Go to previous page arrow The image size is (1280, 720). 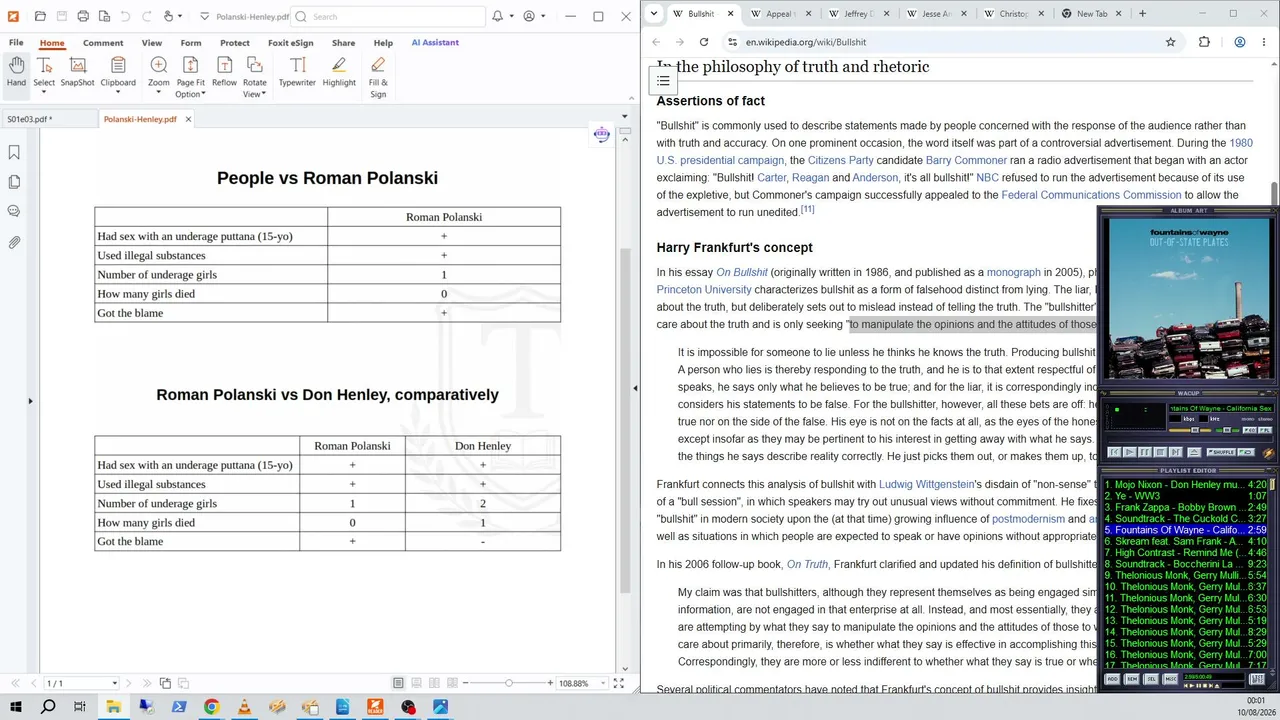pyautogui.click(x=34, y=683)
